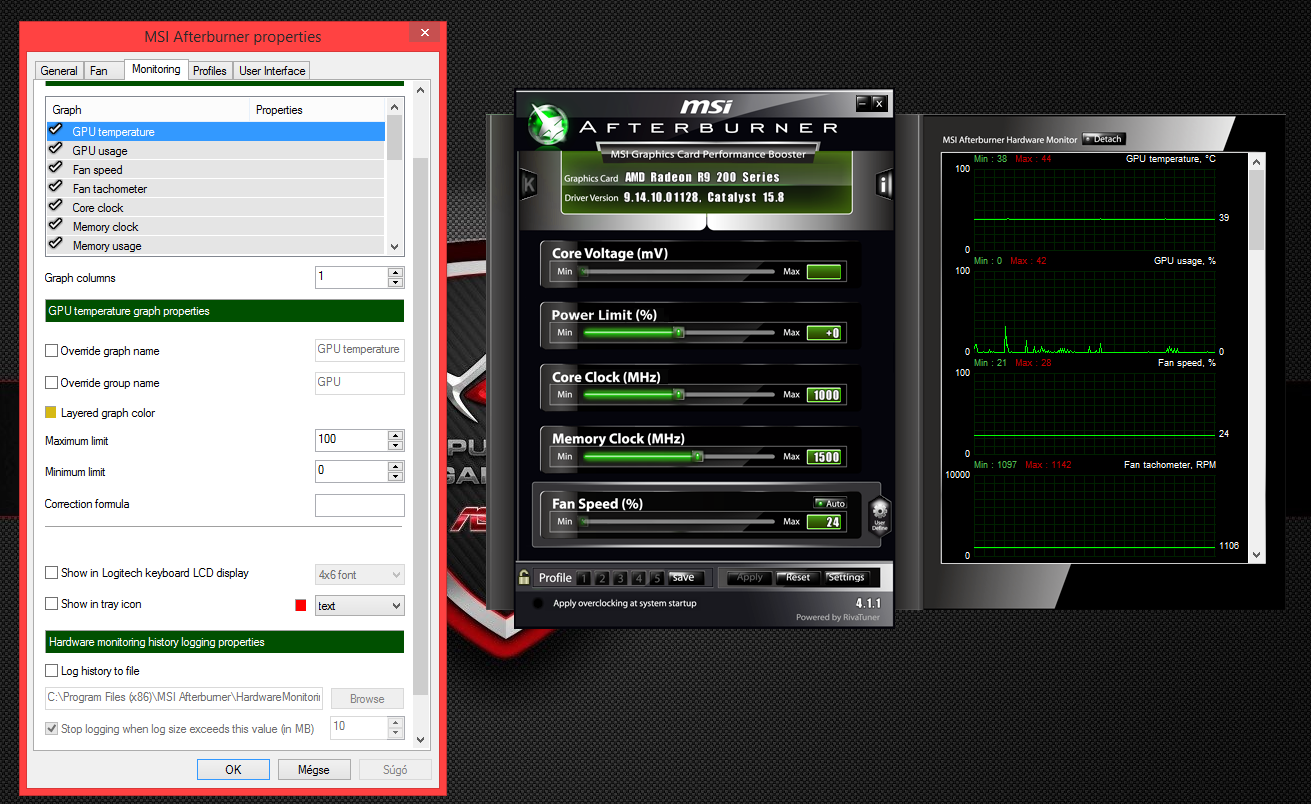
Task: Enable Show in tray icon checkbox
Action: 51,604
